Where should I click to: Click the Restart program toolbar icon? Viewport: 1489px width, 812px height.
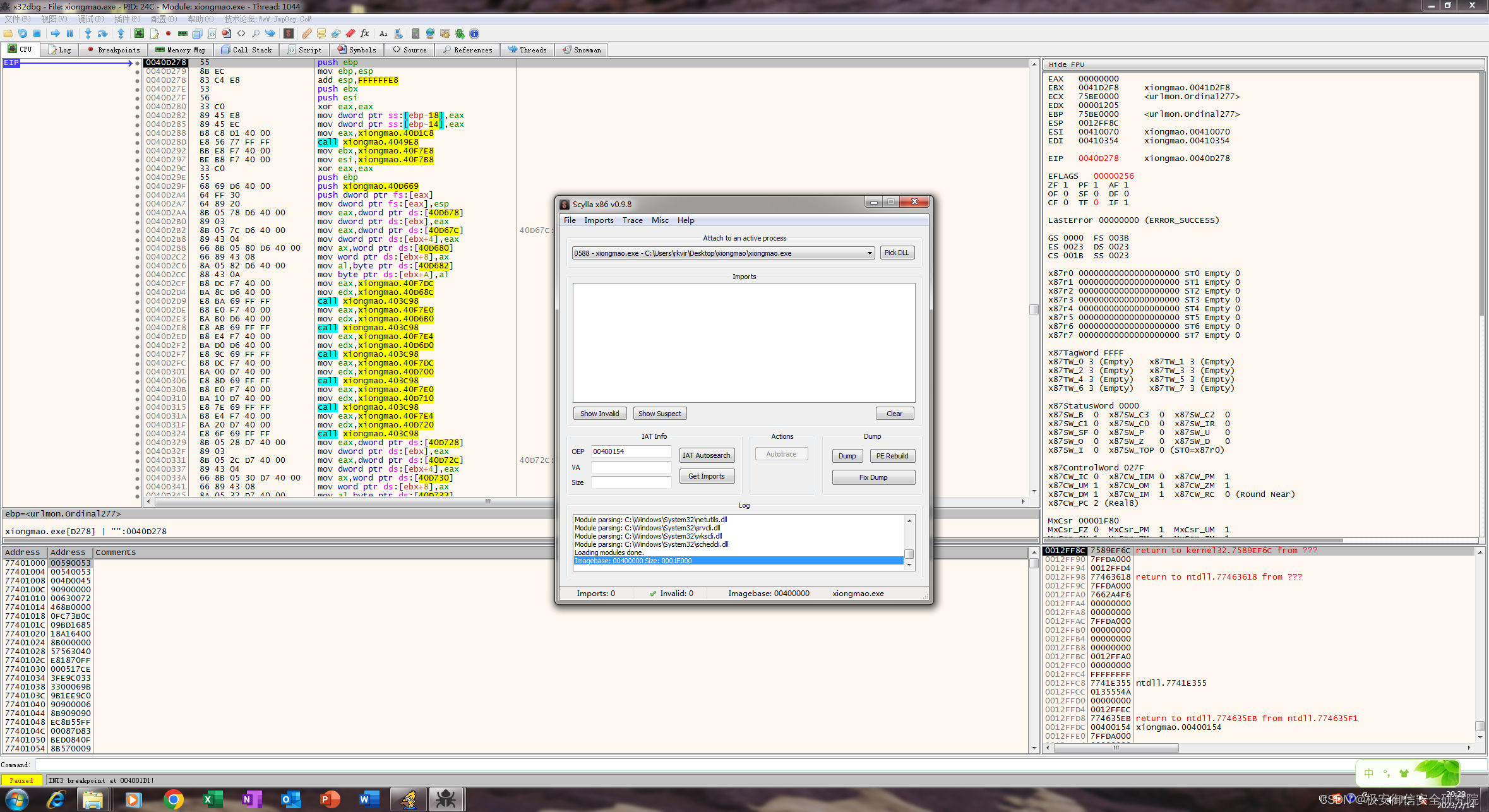click(x=23, y=33)
